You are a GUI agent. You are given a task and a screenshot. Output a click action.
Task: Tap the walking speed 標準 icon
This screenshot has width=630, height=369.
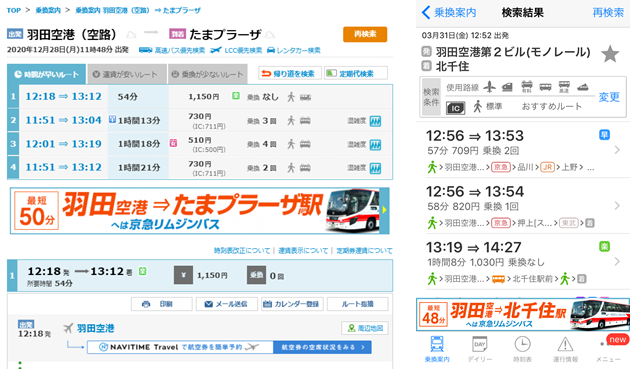coord(477,107)
